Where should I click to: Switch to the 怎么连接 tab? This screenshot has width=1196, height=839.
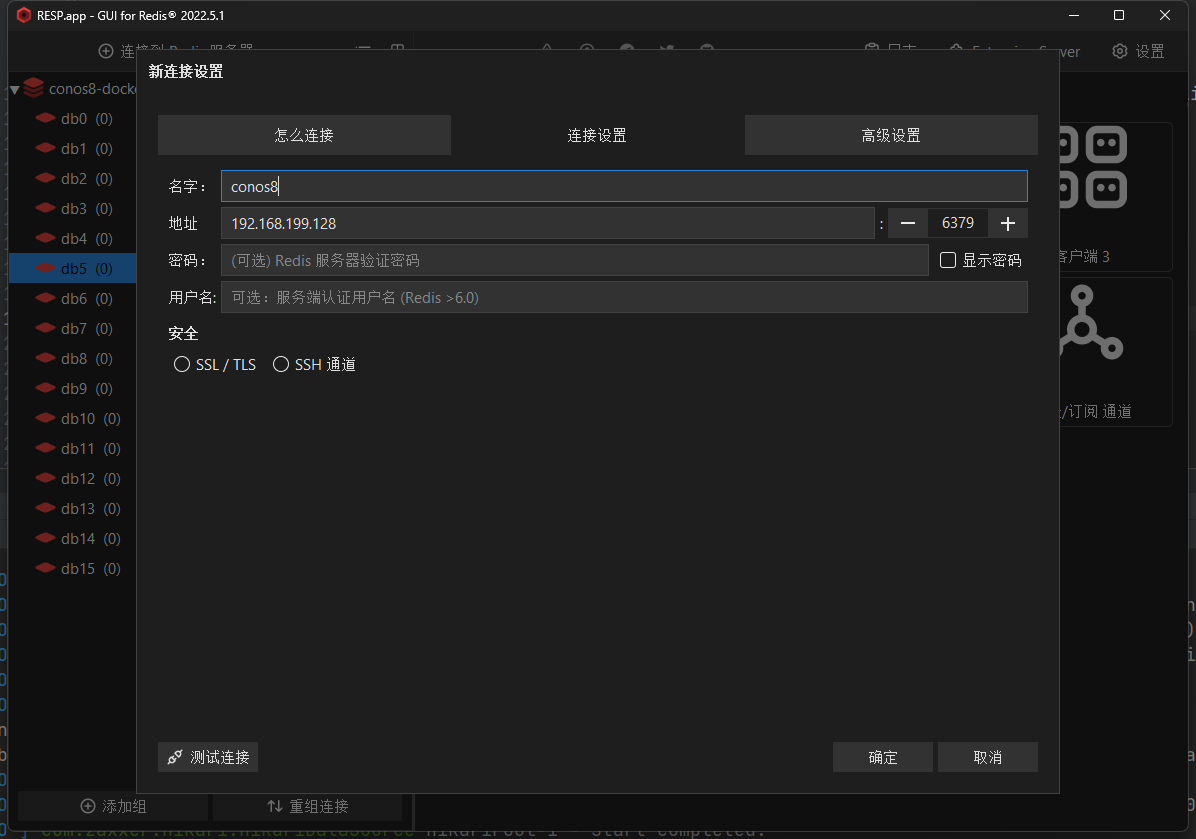[x=304, y=135]
